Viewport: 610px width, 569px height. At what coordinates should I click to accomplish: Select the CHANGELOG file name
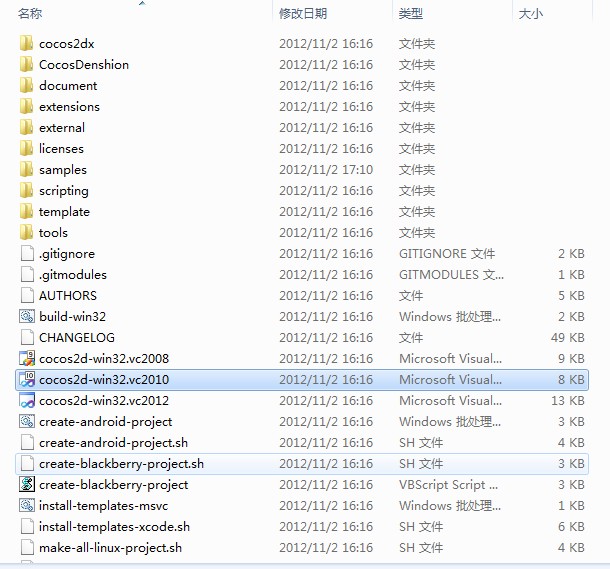(x=77, y=338)
